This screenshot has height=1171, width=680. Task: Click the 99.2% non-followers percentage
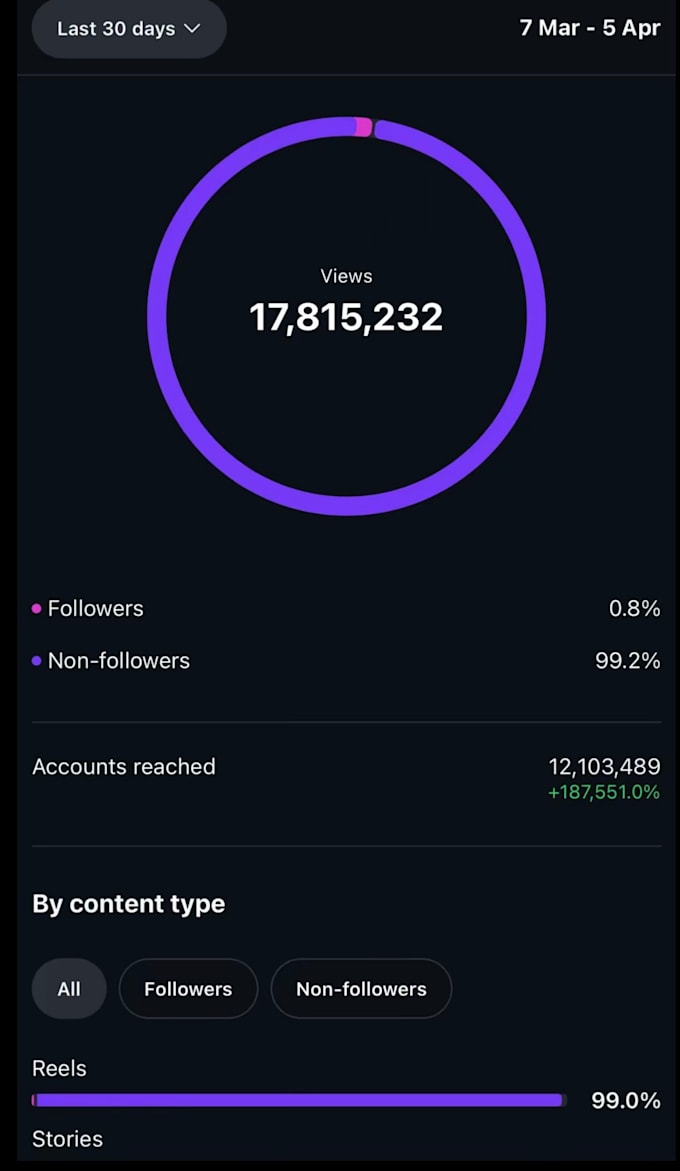tap(628, 661)
